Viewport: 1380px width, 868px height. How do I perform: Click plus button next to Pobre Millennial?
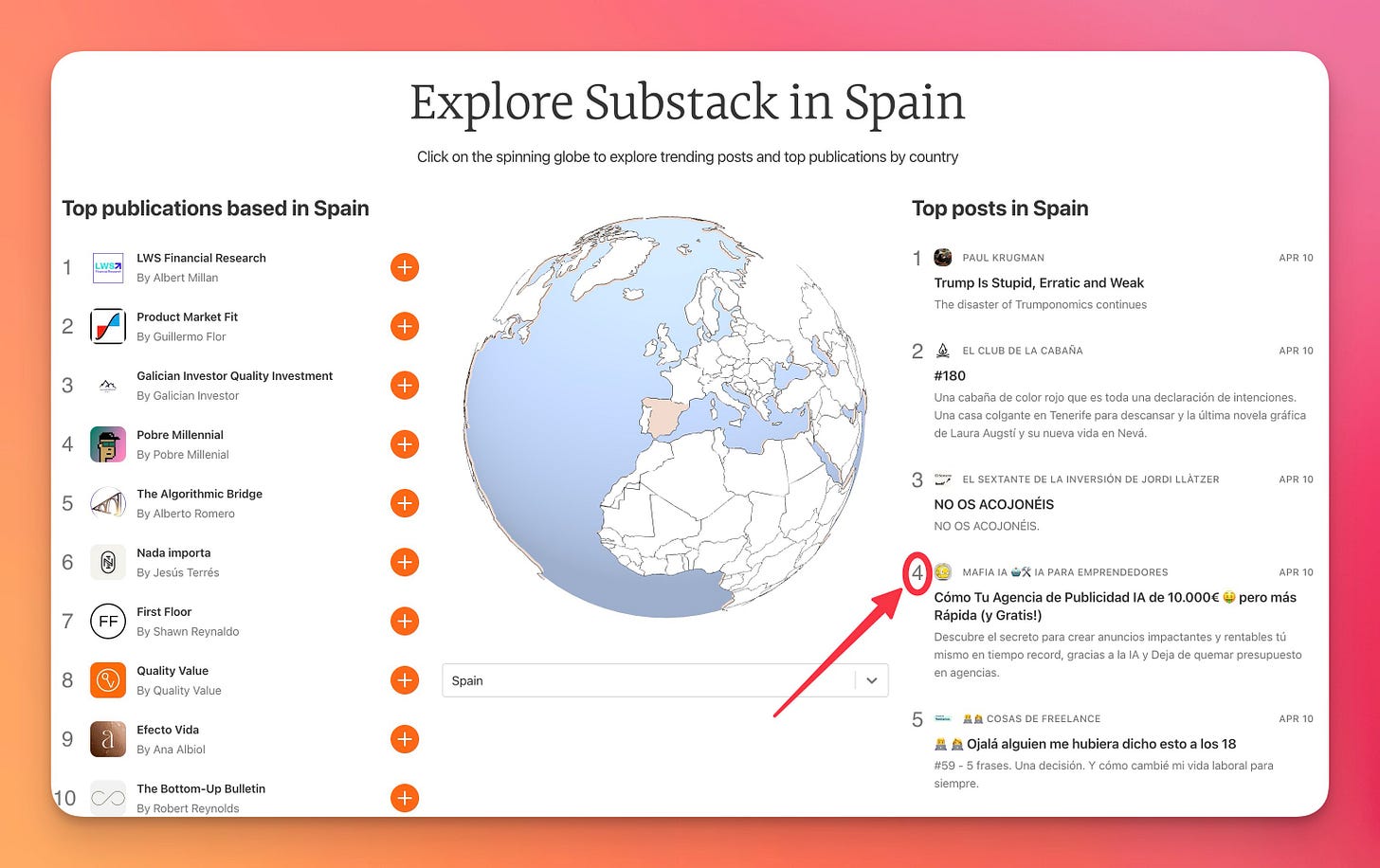click(405, 443)
